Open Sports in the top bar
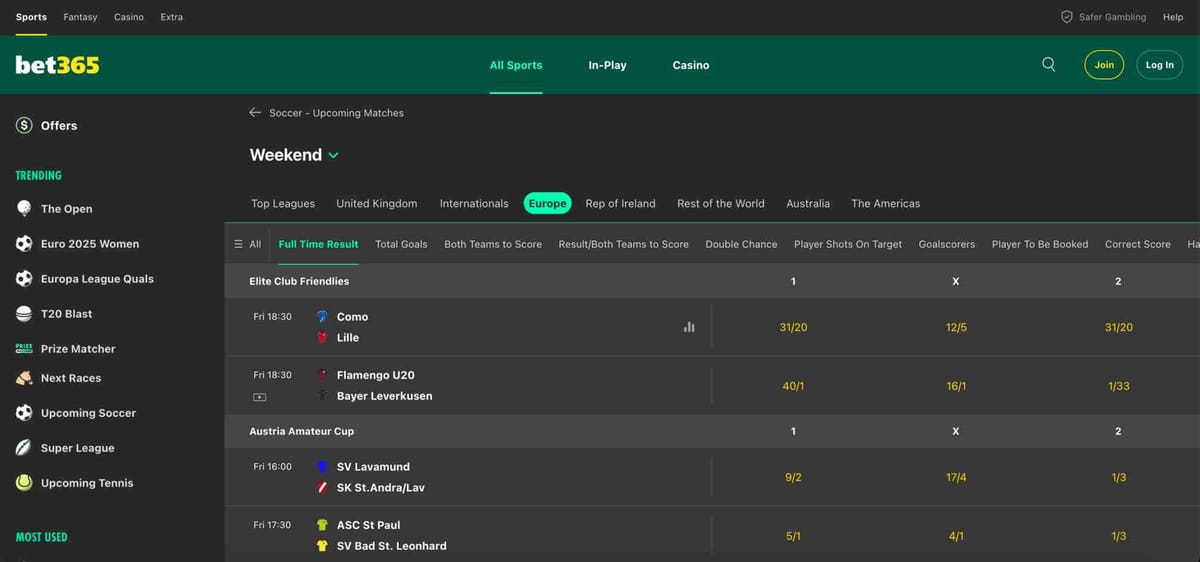 pyautogui.click(x=31, y=17)
